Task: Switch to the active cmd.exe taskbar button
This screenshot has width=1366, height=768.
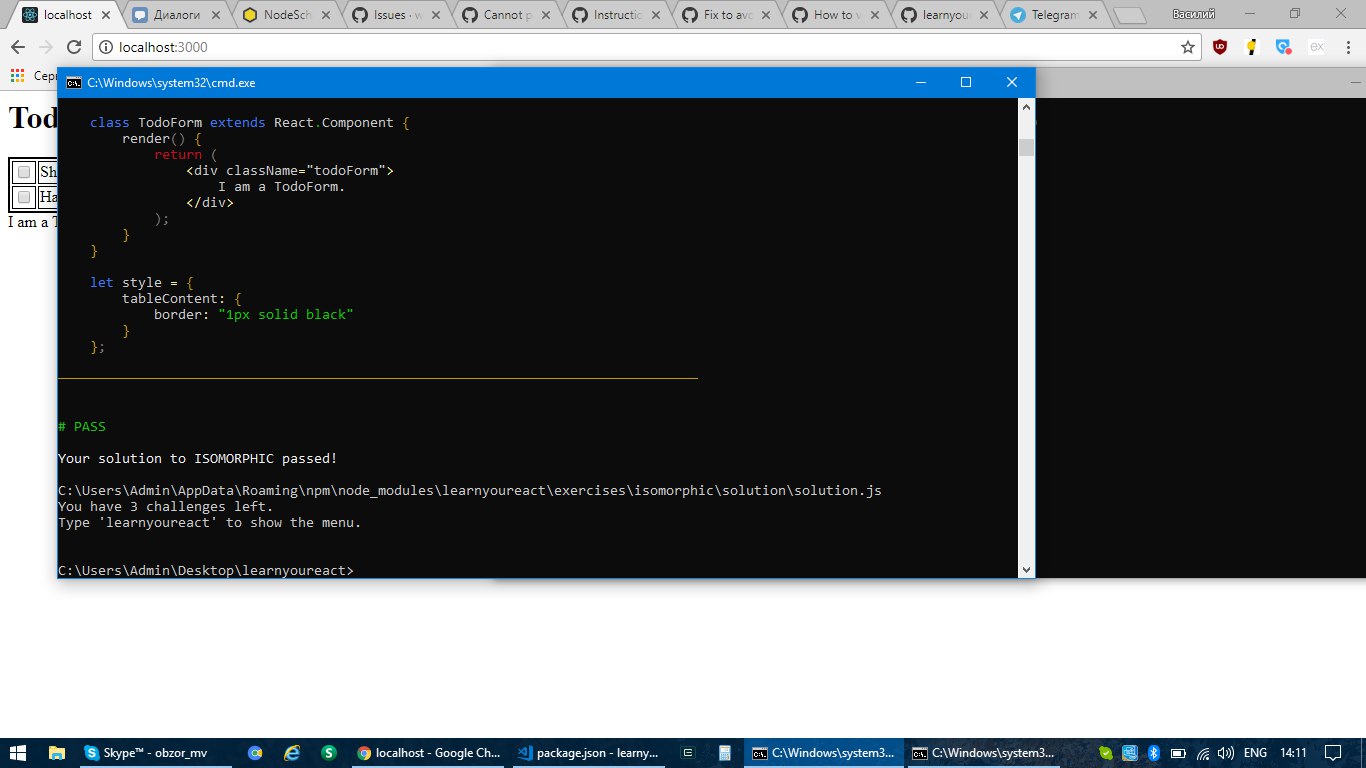Action: (x=824, y=753)
